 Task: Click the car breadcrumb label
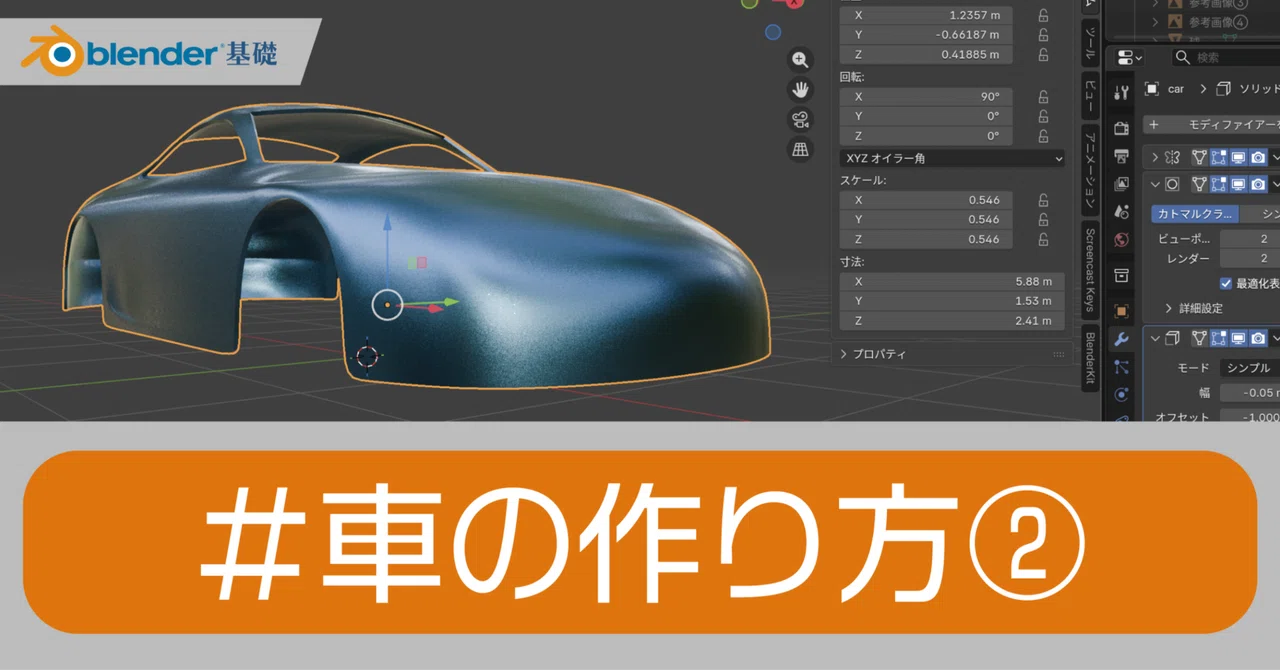tap(1176, 89)
